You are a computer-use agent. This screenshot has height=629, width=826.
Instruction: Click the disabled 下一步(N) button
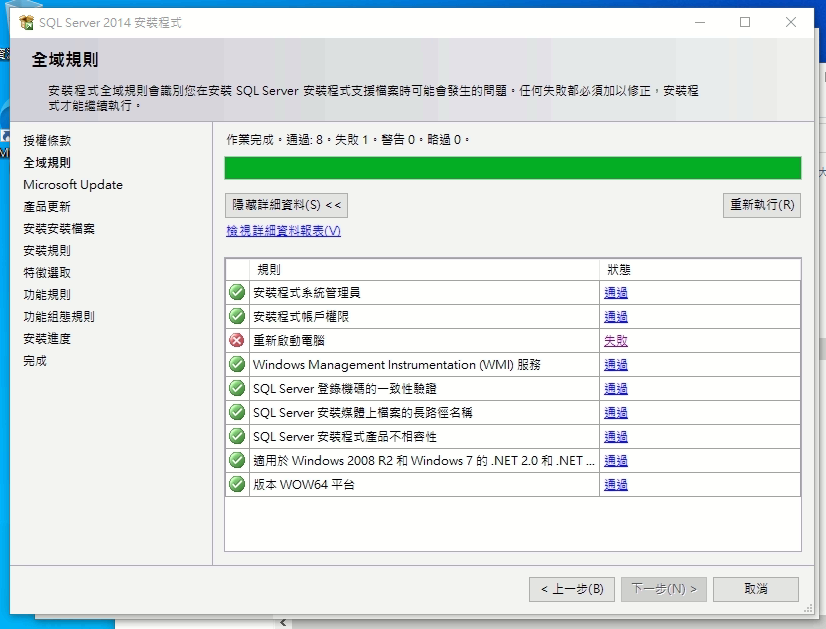(x=664, y=589)
